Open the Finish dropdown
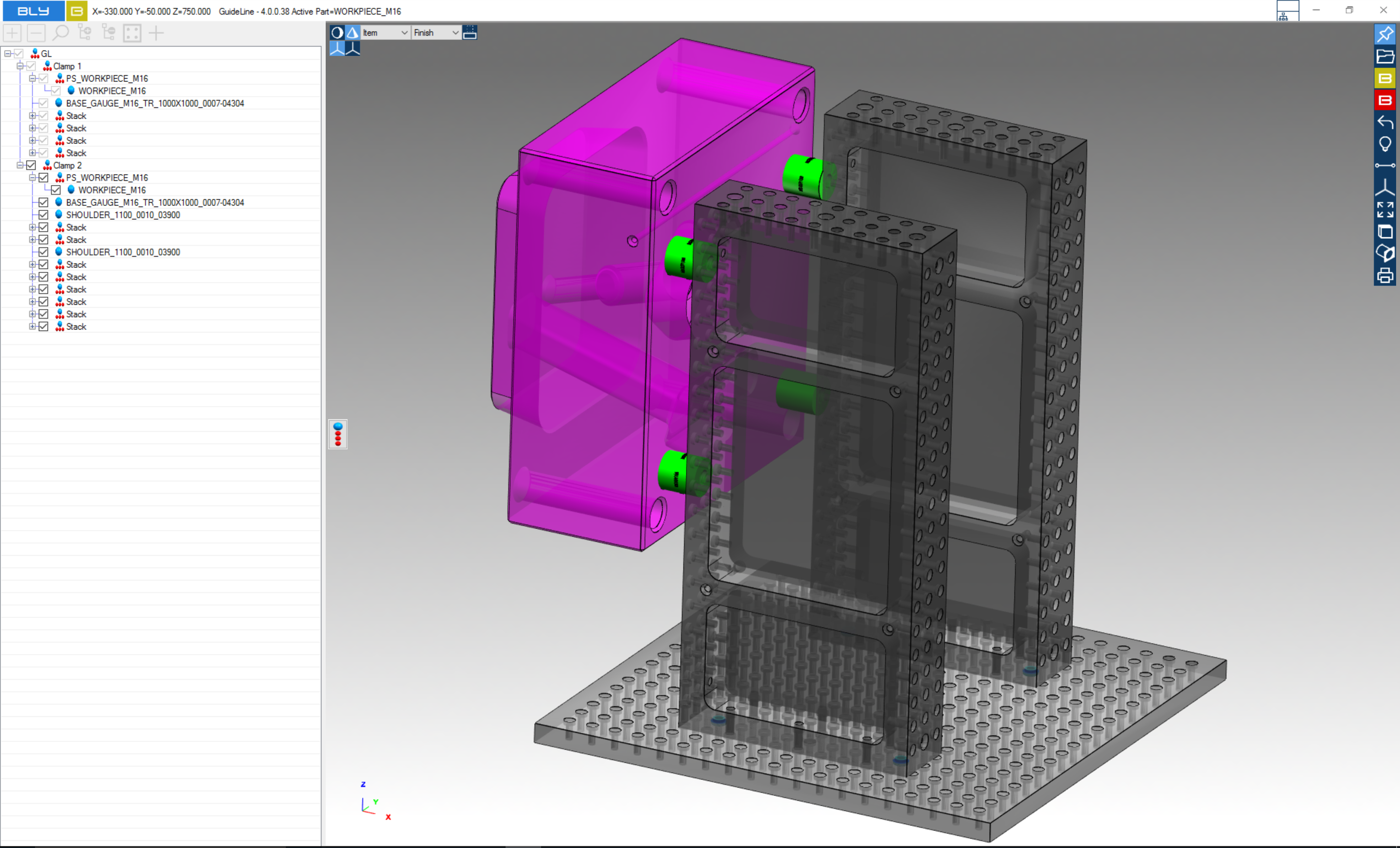1400x848 pixels. (x=436, y=33)
